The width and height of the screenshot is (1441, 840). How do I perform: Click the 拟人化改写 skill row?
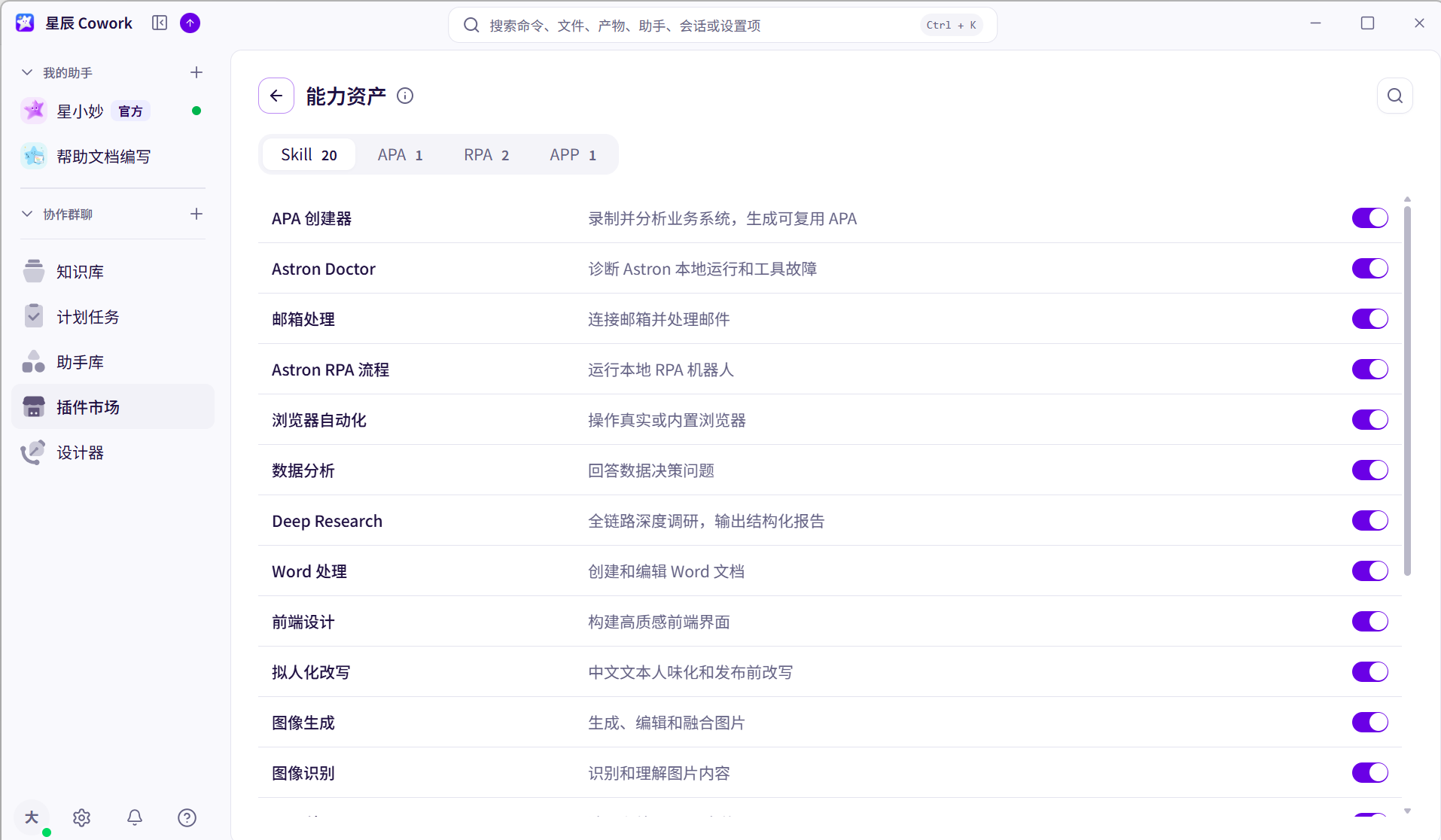[830, 672]
